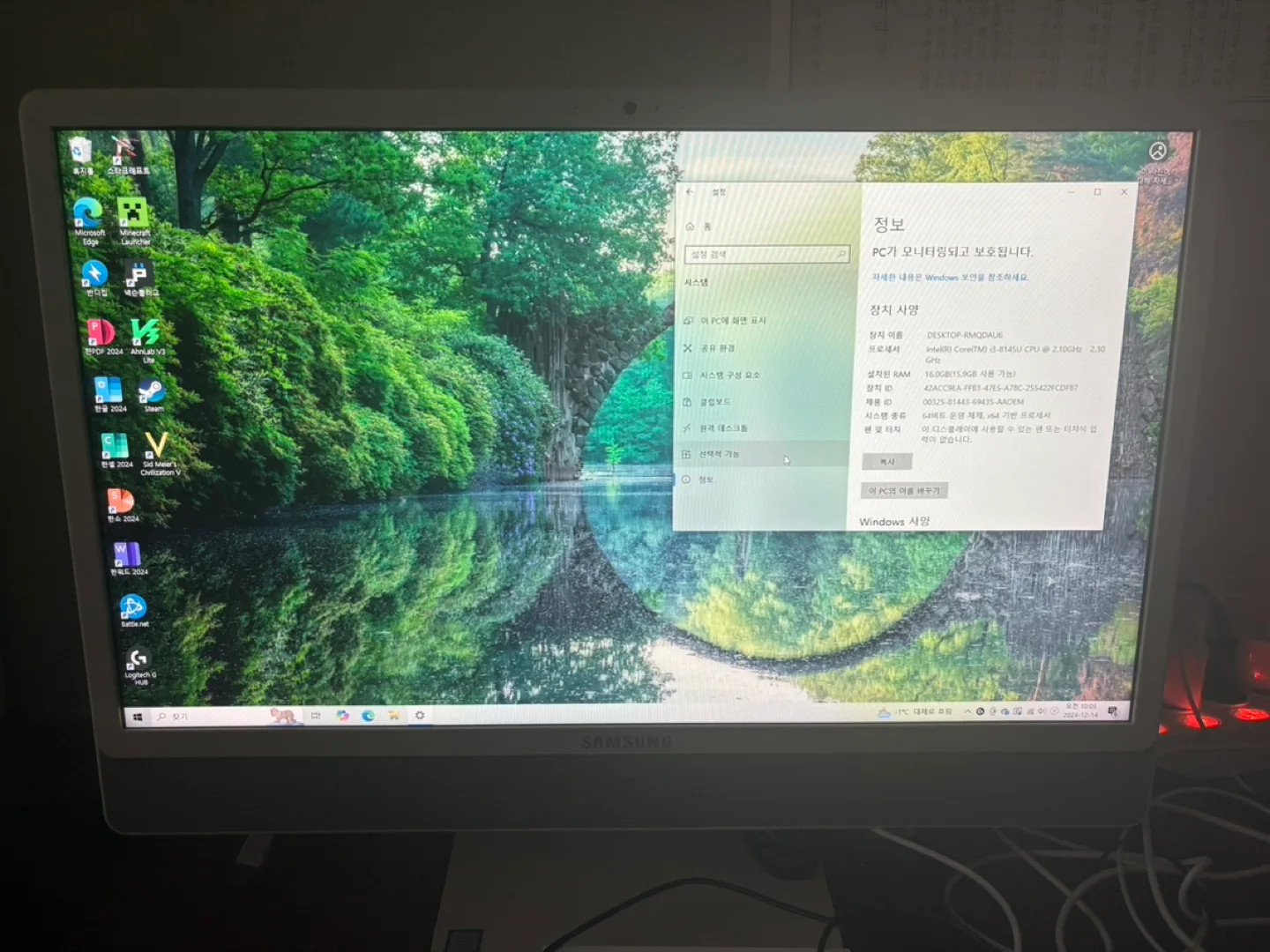Open AhnLab V3 Lite from the desktop
Image resolution: width=1270 pixels, height=952 pixels.
point(146,339)
